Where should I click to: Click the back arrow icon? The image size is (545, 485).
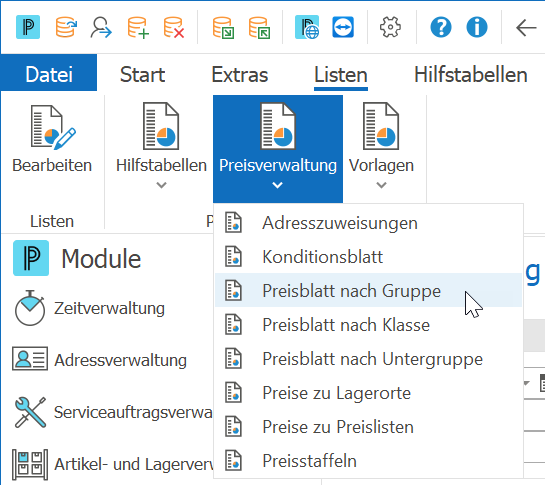[526, 27]
